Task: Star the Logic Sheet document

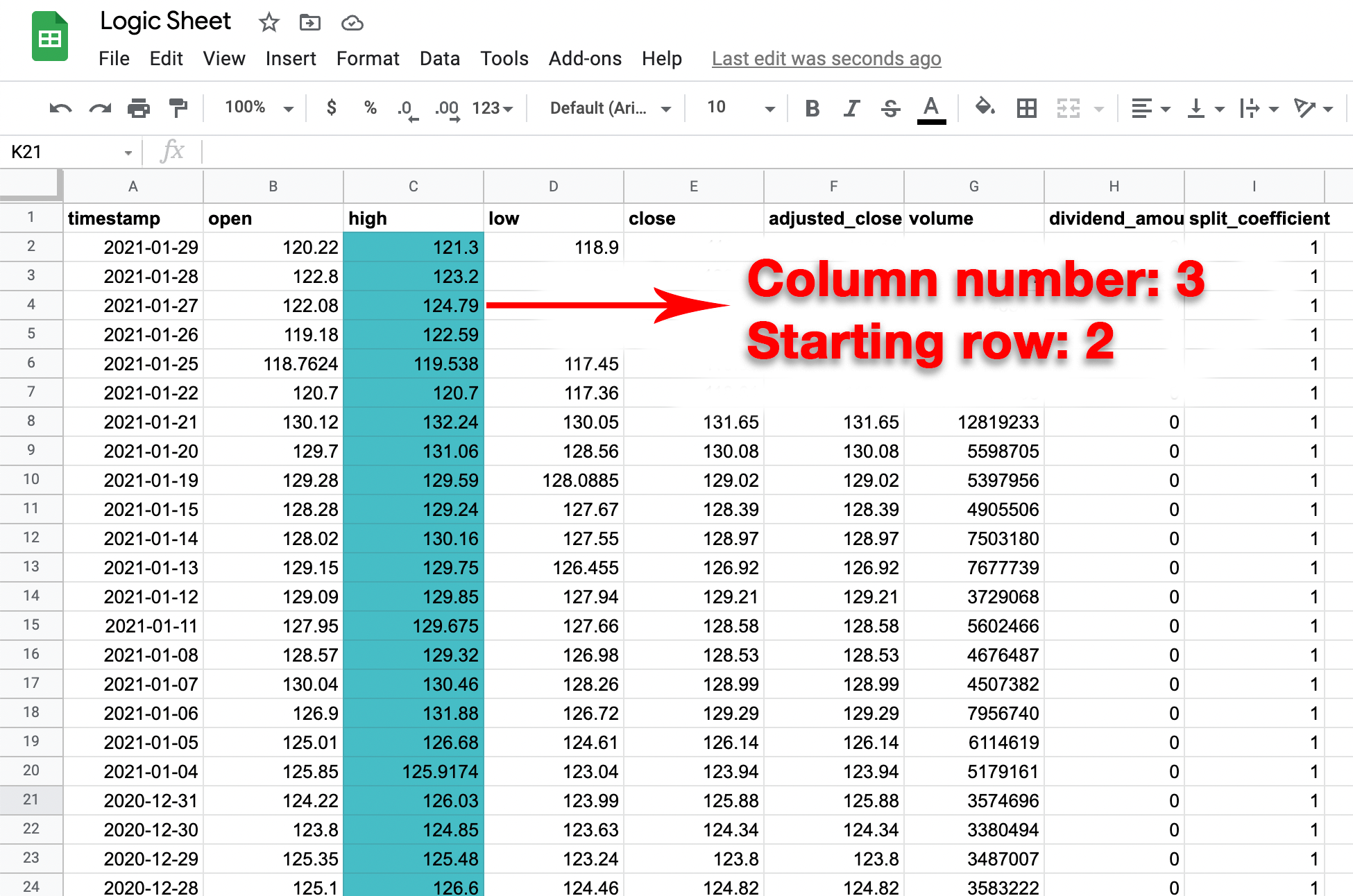Action: coord(269,23)
